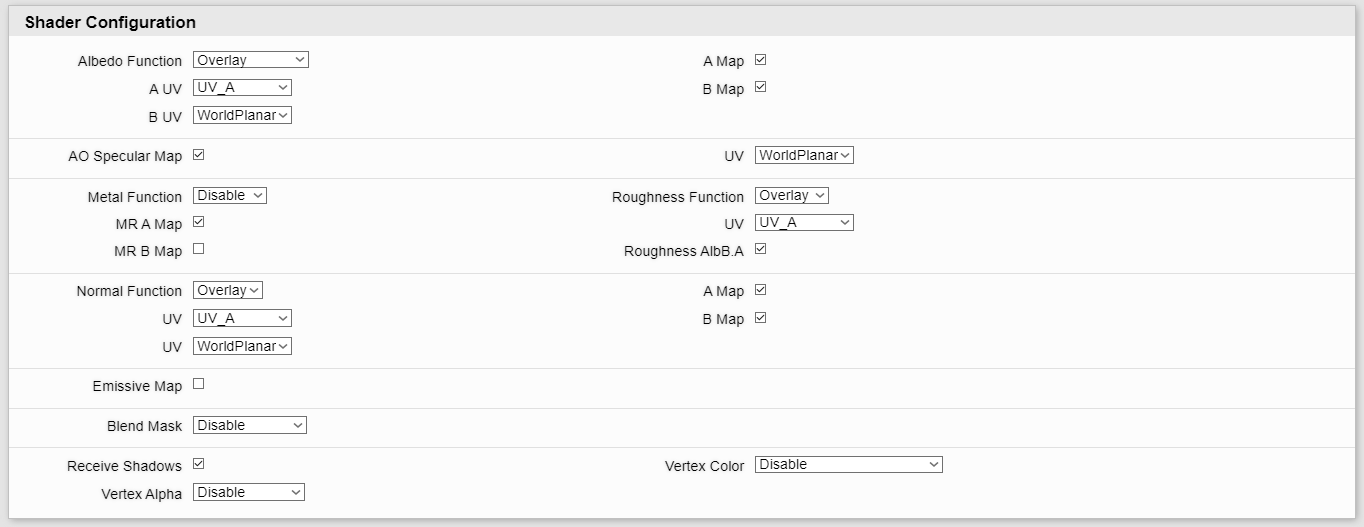
Task: Open the Albedo Function dropdown
Action: pos(251,60)
